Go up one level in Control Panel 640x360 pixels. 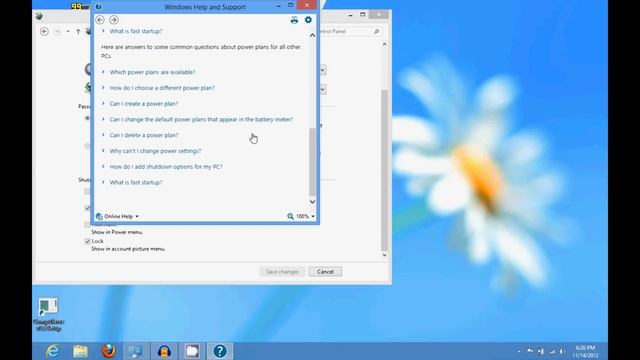(78, 31)
